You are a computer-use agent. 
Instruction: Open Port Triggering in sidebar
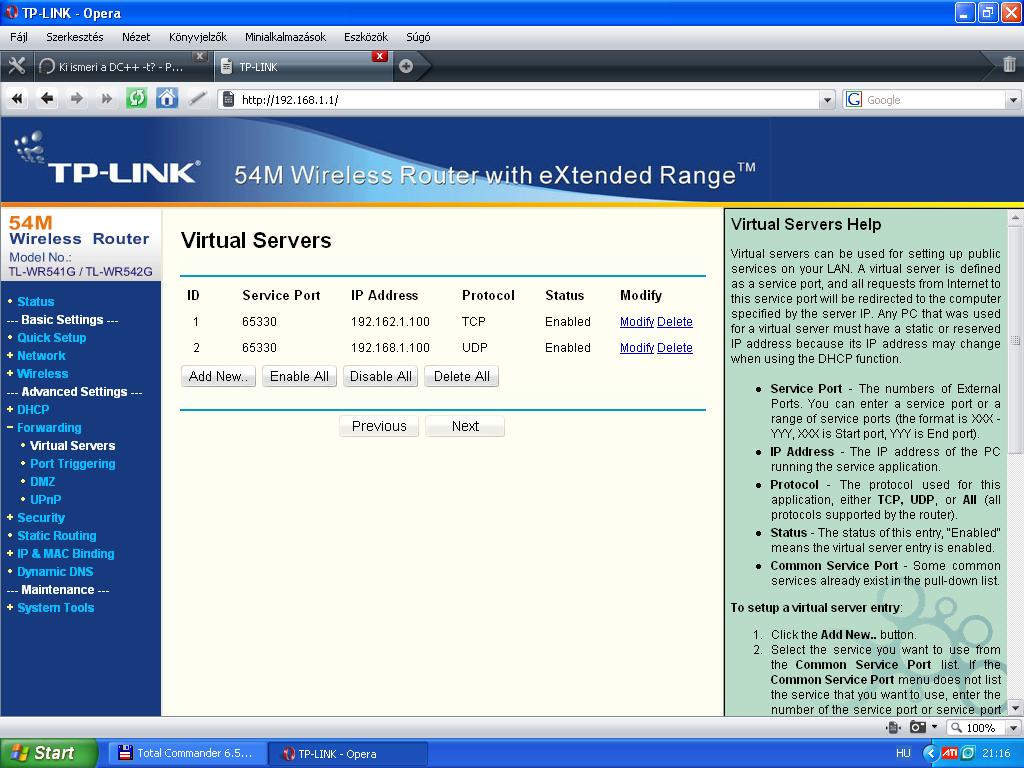pos(72,464)
